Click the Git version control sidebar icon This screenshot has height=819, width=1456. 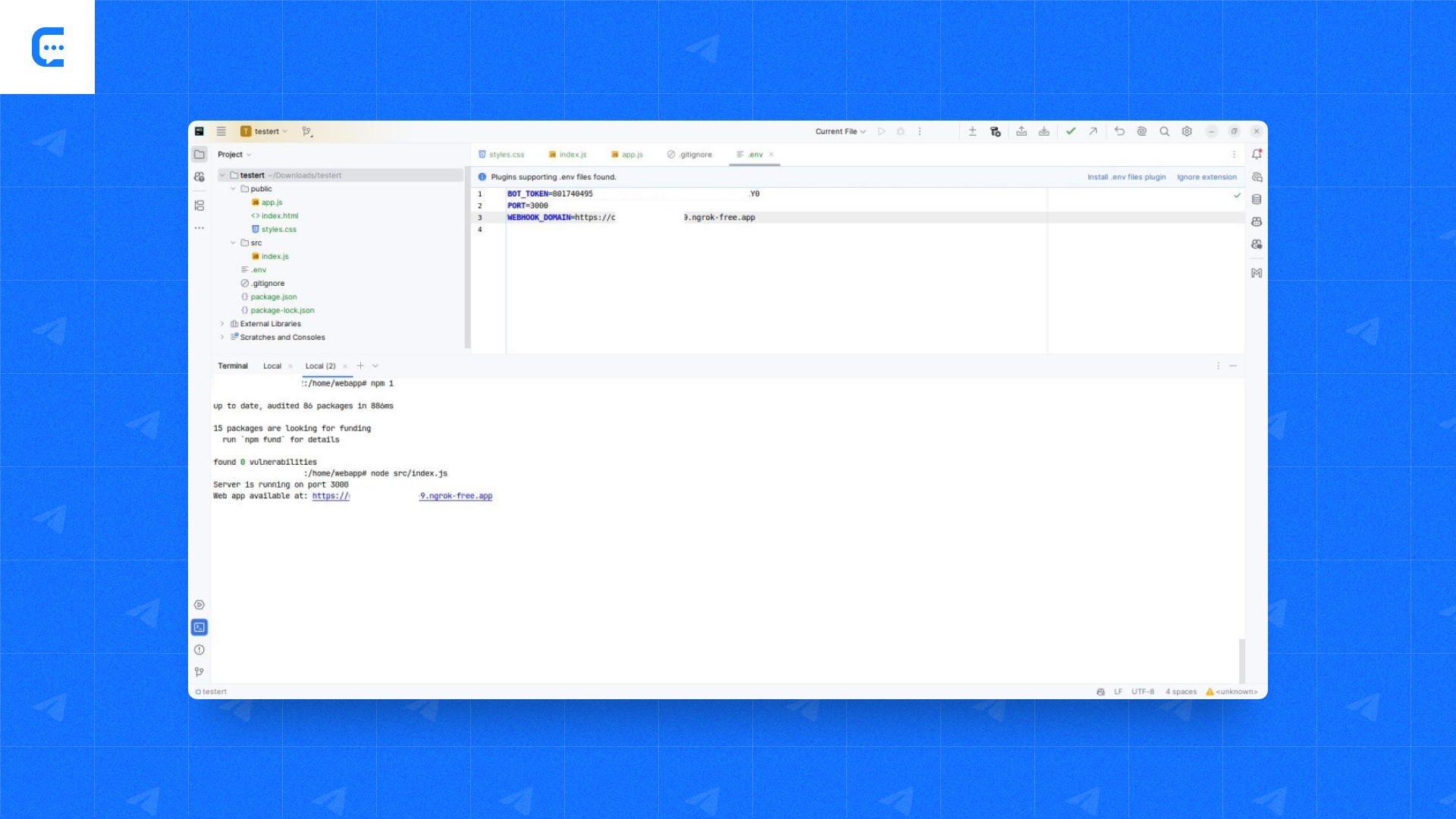(199, 672)
